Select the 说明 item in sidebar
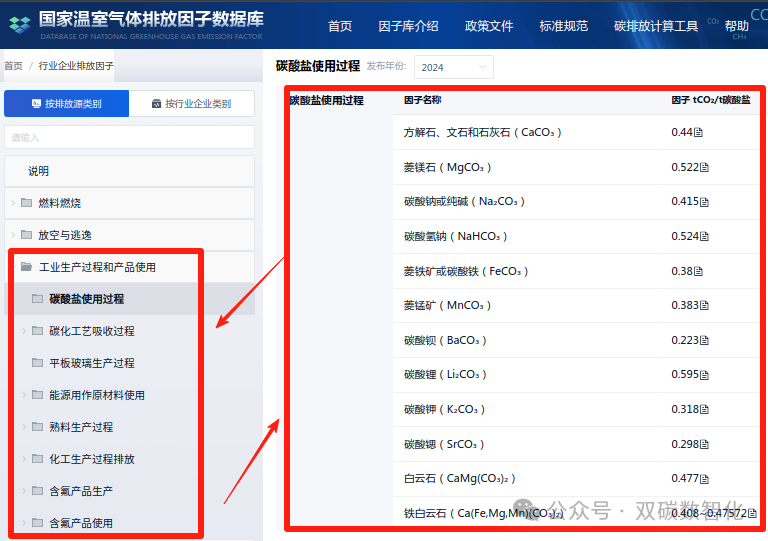 tap(38, 171)
